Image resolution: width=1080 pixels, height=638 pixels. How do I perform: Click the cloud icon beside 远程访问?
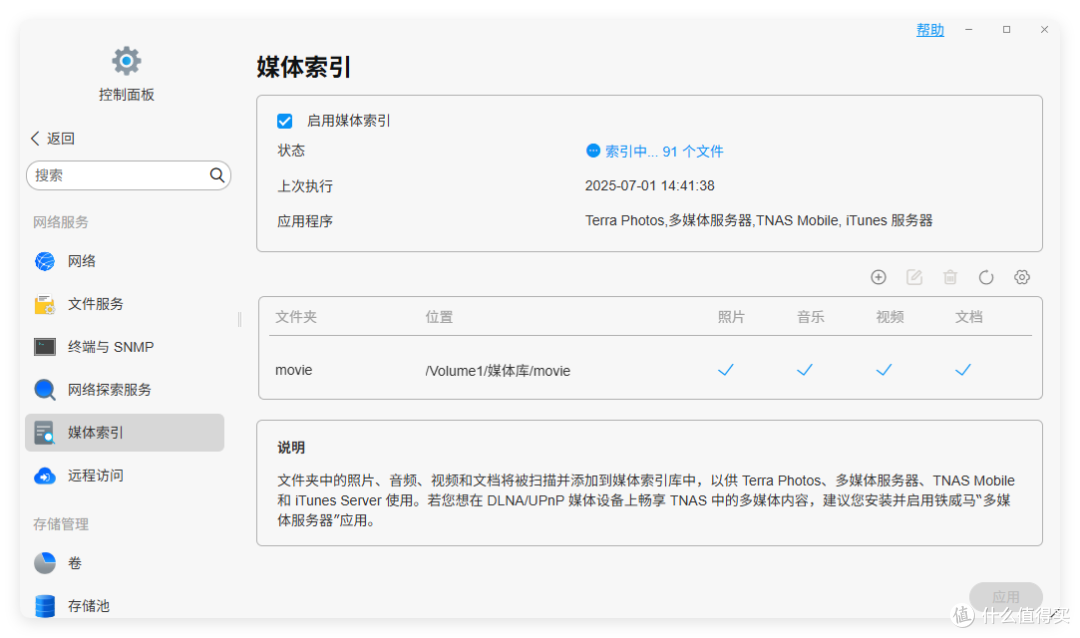pyautogui.click(x=45, y=475)
